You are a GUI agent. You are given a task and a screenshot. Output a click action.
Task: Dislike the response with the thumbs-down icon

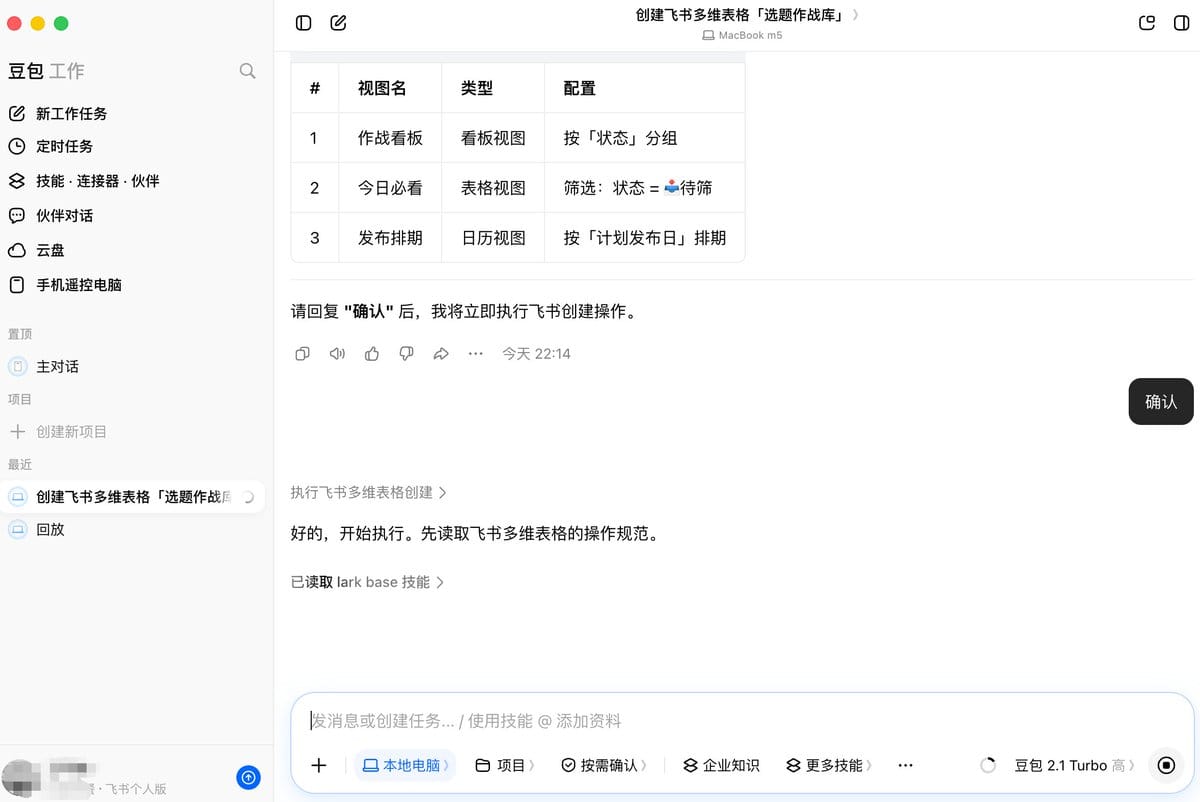(406, 354)
